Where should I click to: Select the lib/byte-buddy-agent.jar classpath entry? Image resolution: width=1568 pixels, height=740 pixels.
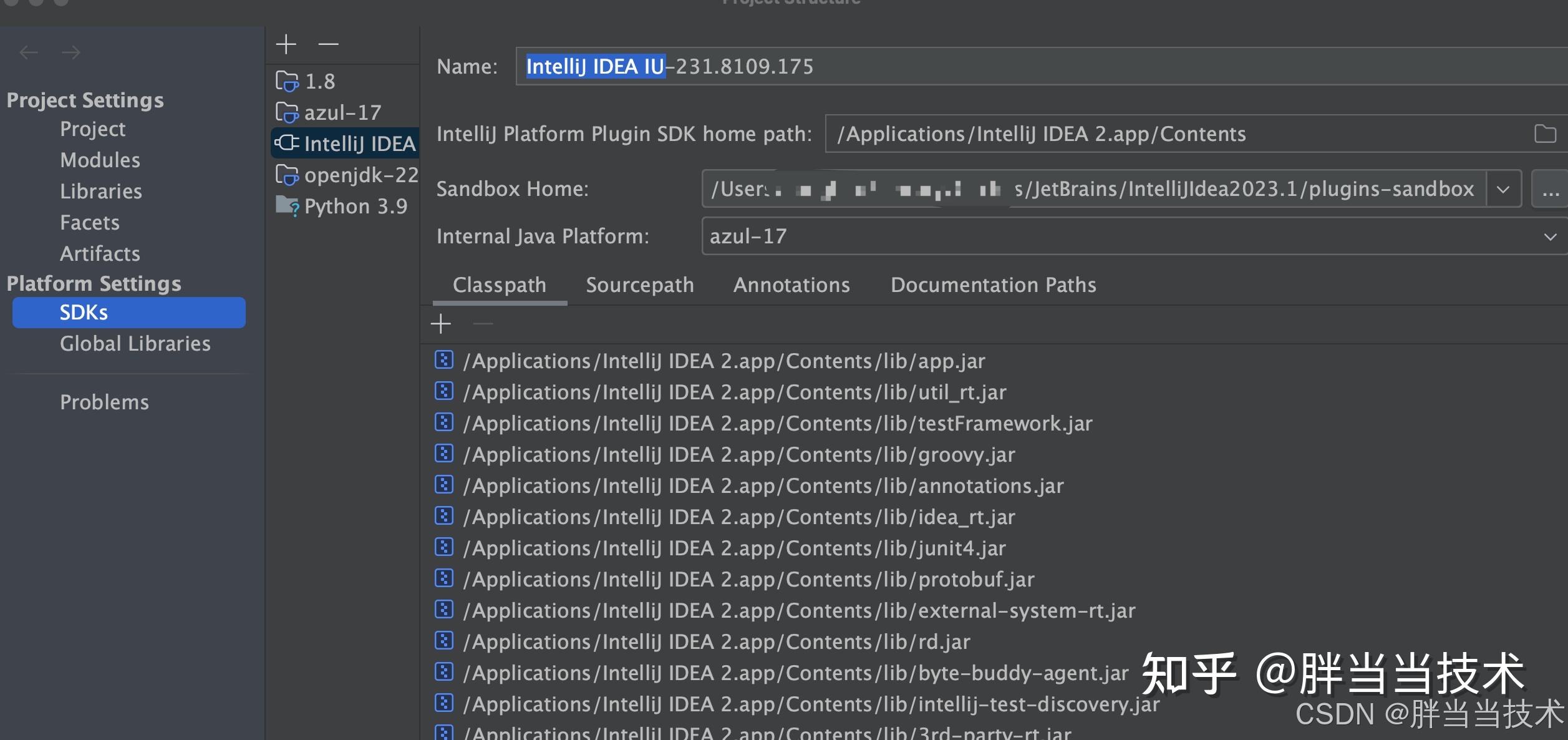796,673
